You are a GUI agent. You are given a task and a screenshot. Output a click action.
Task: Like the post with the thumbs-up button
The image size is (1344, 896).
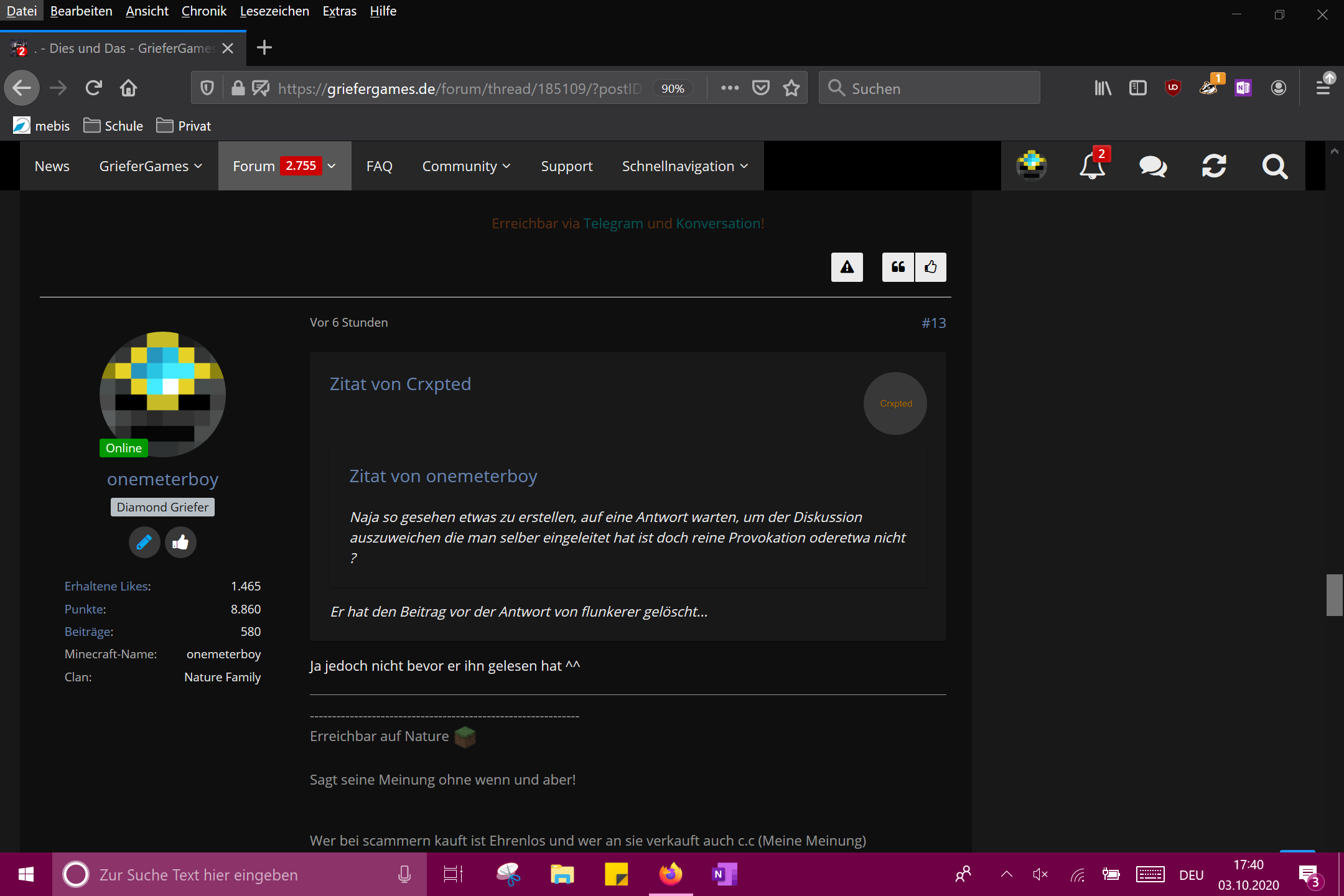[x=931, y=268]
